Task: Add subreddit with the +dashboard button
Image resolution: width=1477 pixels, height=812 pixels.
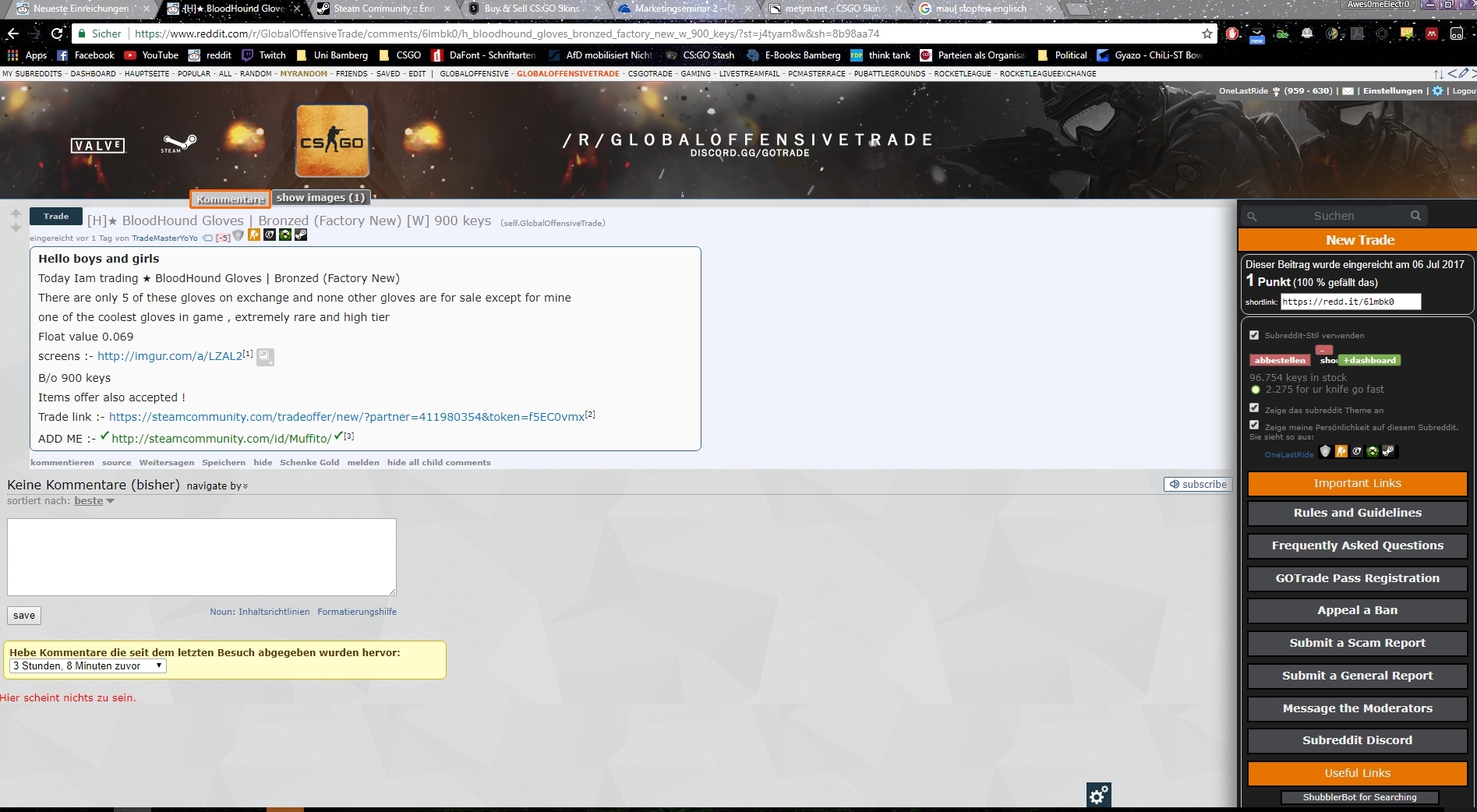Action: (x=1369, y=360)
